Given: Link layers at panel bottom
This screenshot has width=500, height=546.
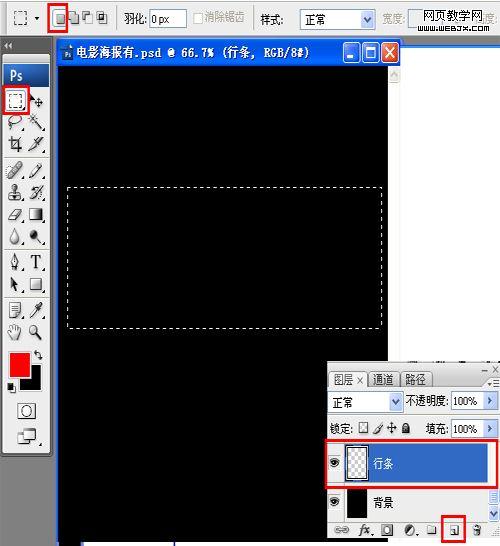Looking at the screenshot, I should [x=341, y=530].
